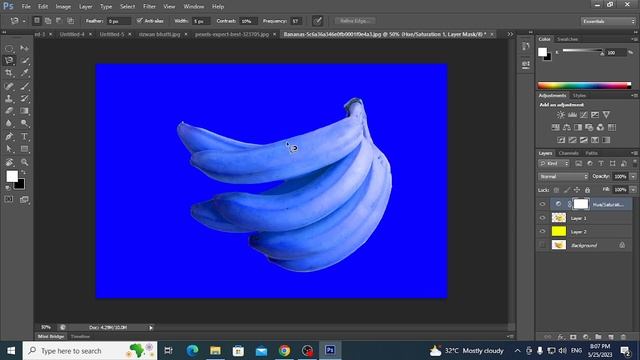Select the Path Selection tool

point(9,149)
